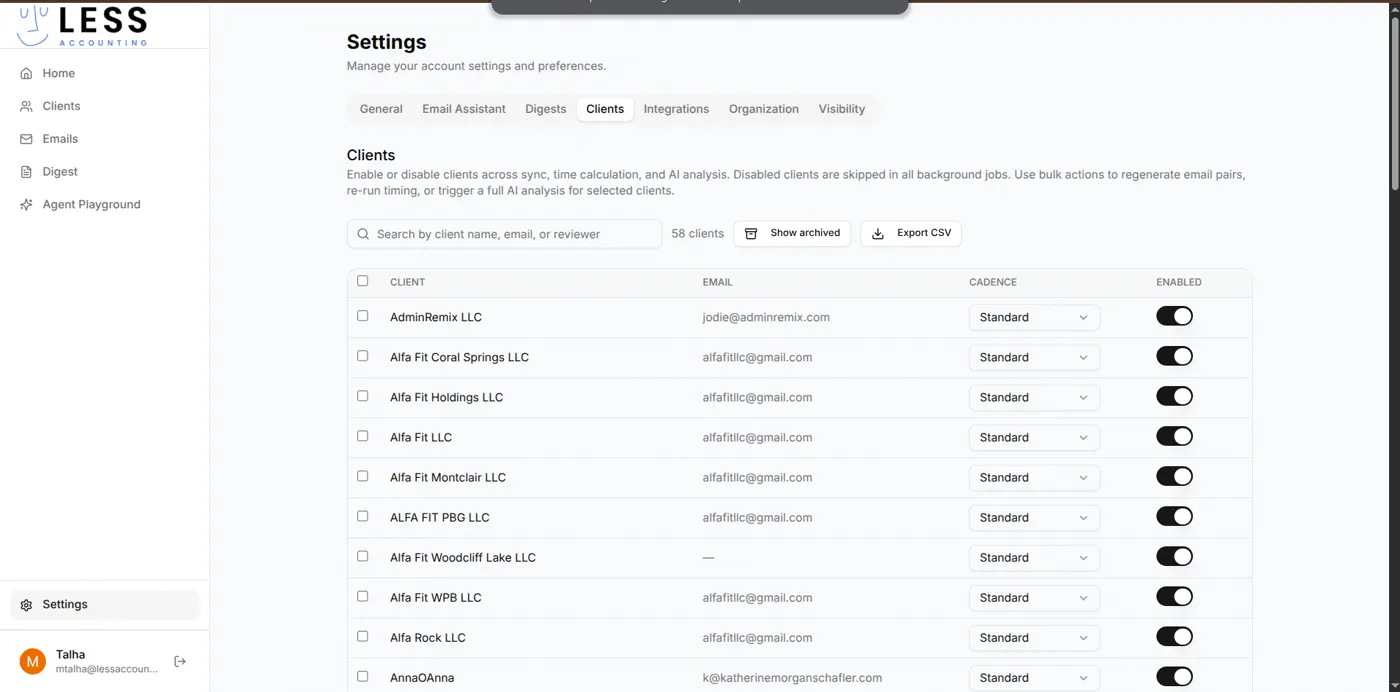Open cadence dropdown for AdminRemix LLC
Viewport: 1400px width, 692px height.
pyautogui.click(x=1034, y=317)
